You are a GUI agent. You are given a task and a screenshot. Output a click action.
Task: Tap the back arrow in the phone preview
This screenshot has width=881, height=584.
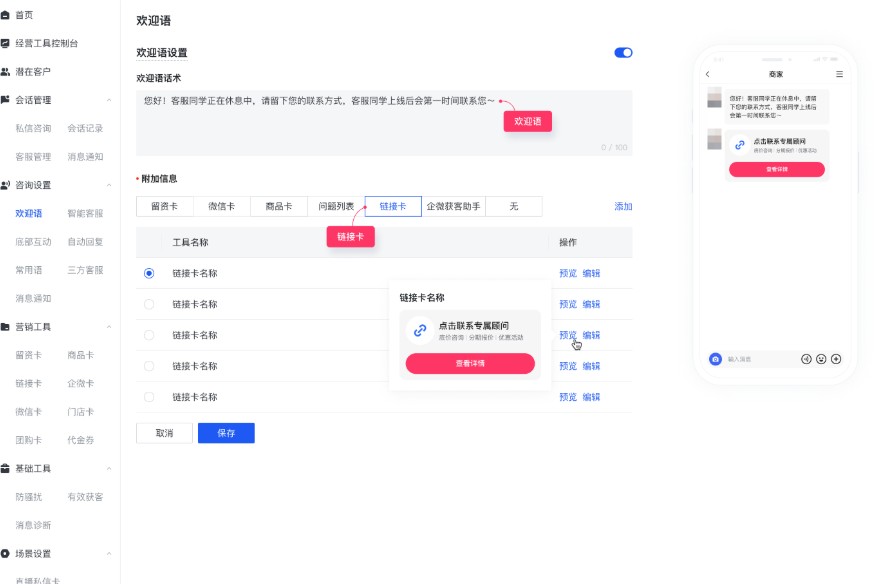707,74
